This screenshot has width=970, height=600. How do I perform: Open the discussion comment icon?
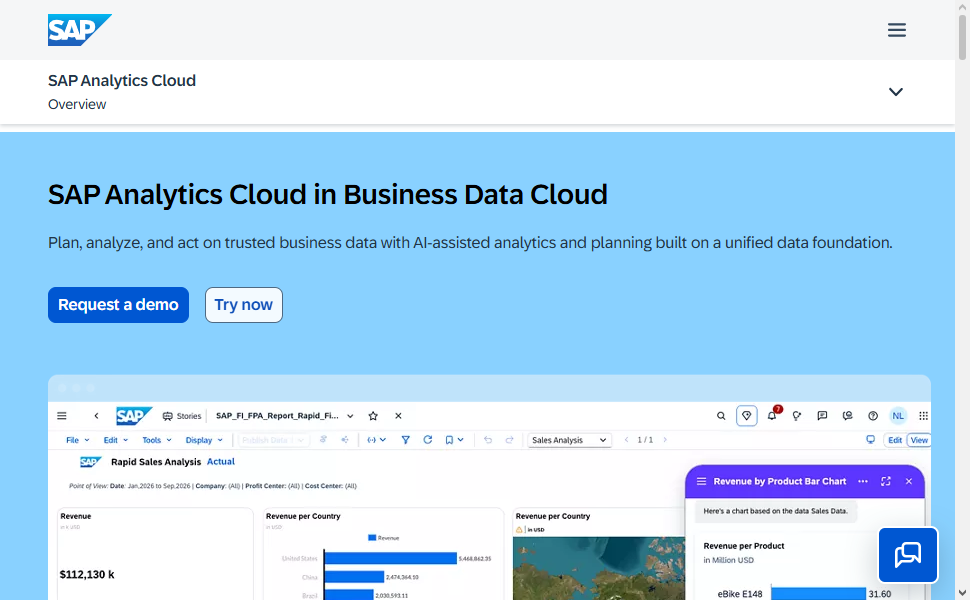click(x=822, y=416)
